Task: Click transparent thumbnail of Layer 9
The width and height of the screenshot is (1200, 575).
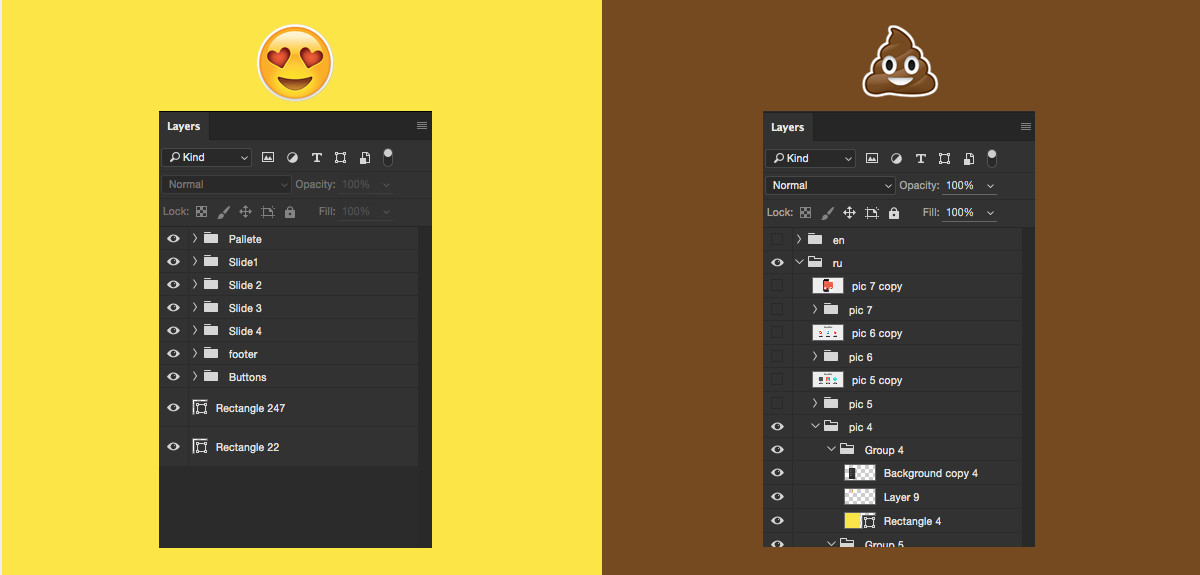Action: click(860, 497)
